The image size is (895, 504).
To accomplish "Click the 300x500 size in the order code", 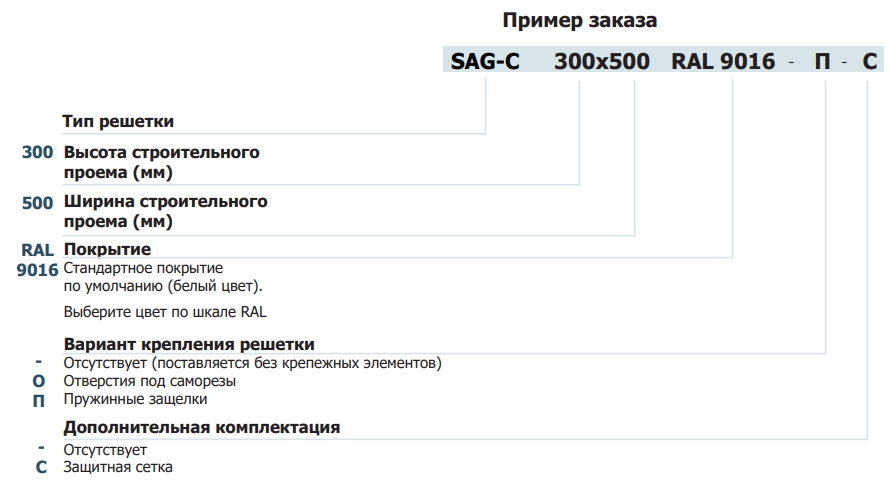I will click(602, 62).
